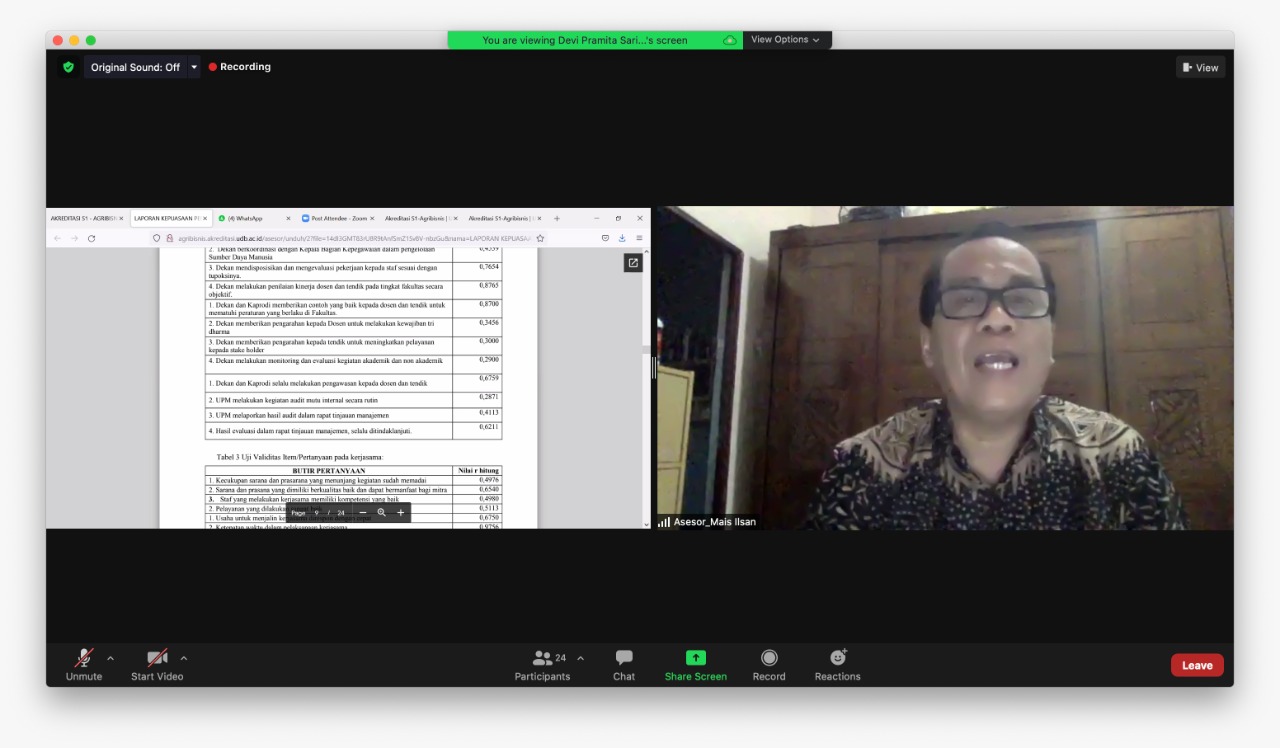The width and height of the screenshot is (1280, 748).
Task: Open the Reactions menu
Action: [838, 664]
